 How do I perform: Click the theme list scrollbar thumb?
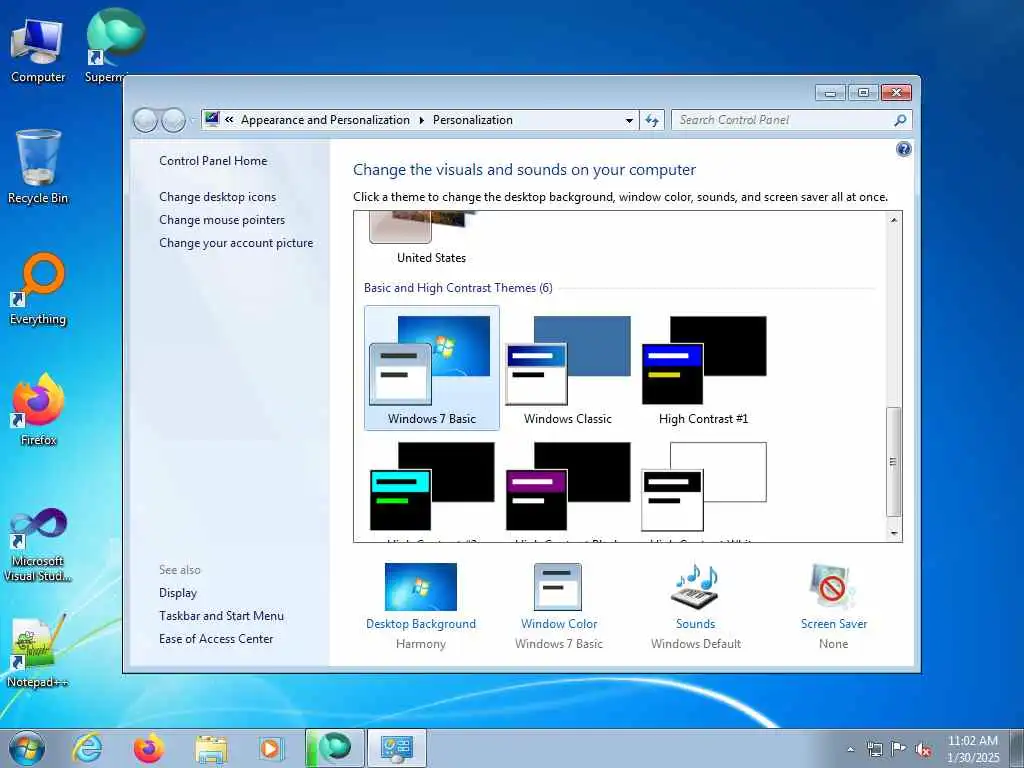click(x=894, y=462)
